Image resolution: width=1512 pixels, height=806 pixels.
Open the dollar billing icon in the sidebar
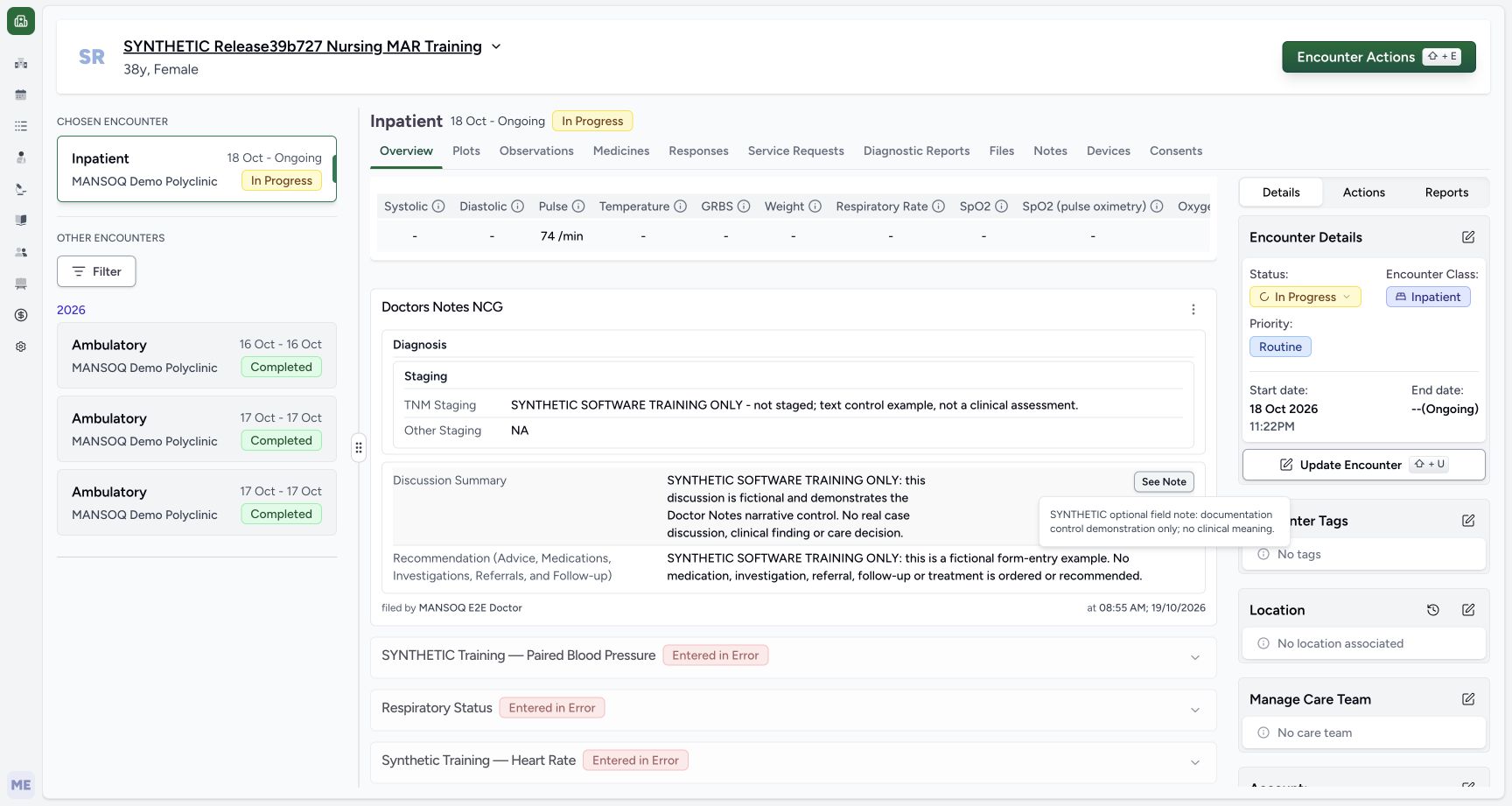[x=21, y=315]
